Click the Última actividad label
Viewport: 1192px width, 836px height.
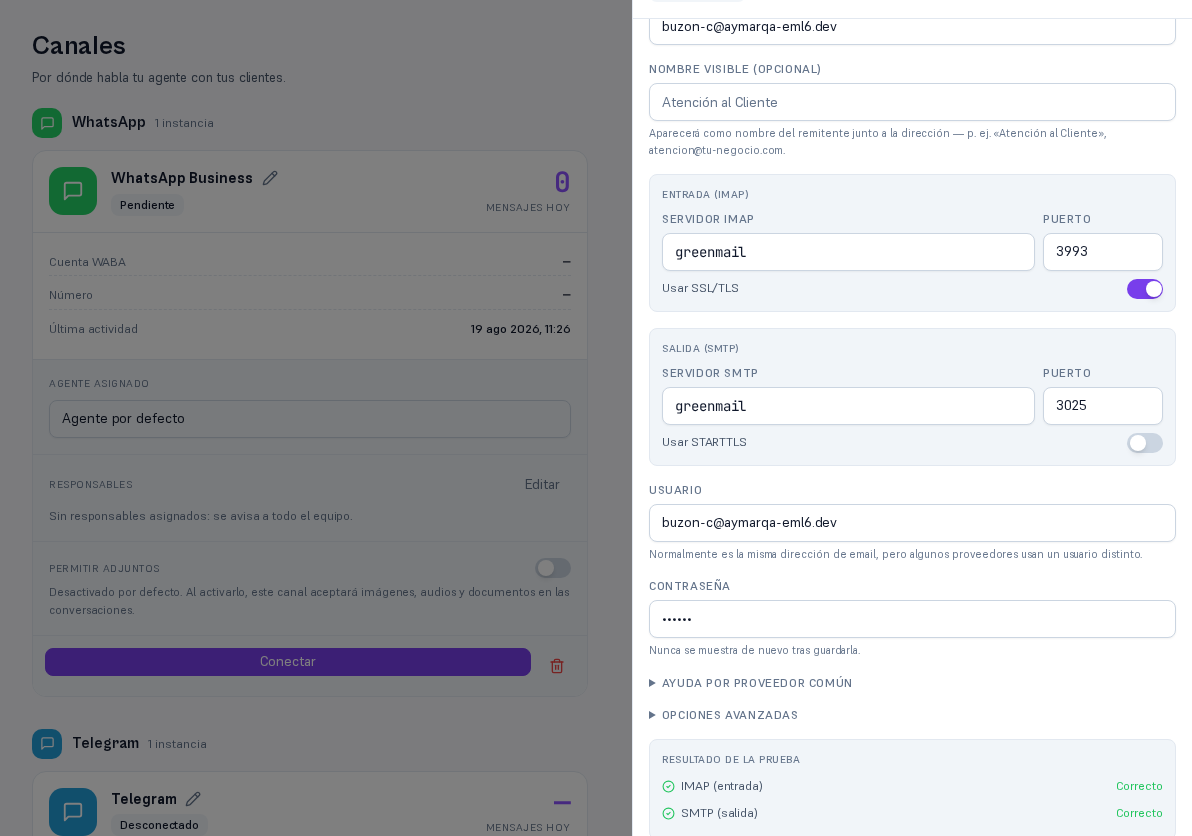tap(94, 329)
